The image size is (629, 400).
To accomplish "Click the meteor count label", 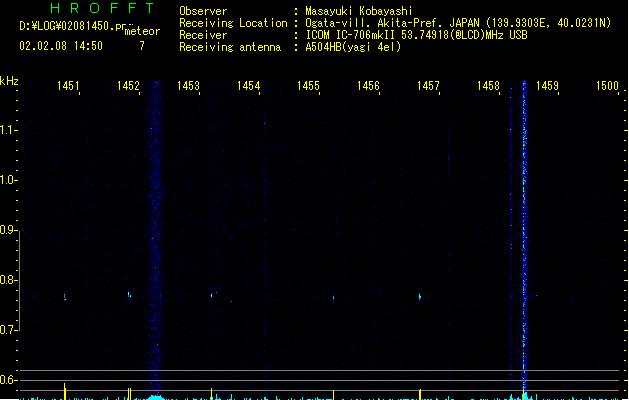I will point(142,31).
